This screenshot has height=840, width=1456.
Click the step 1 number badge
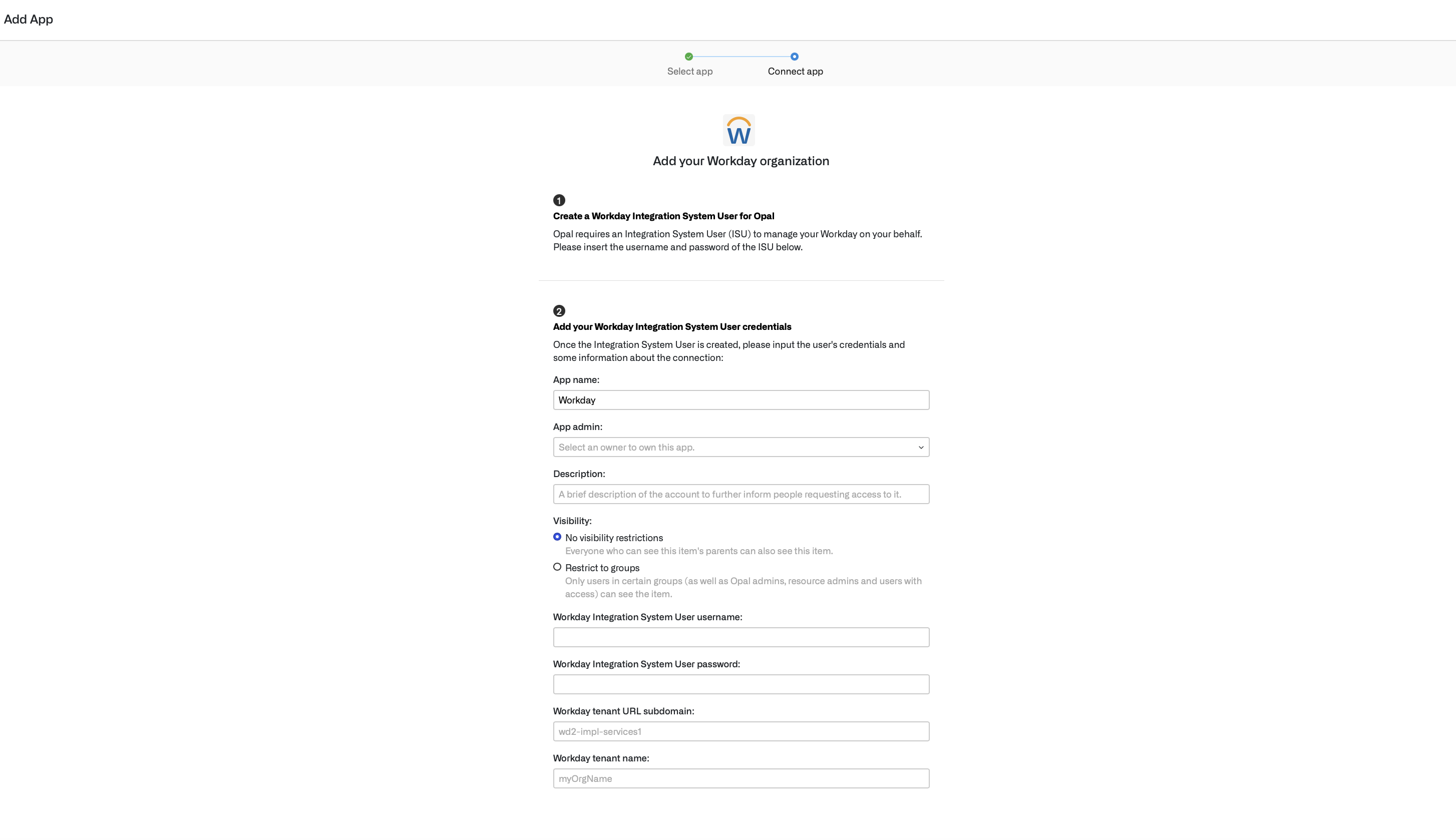click(x=559, y=200)
